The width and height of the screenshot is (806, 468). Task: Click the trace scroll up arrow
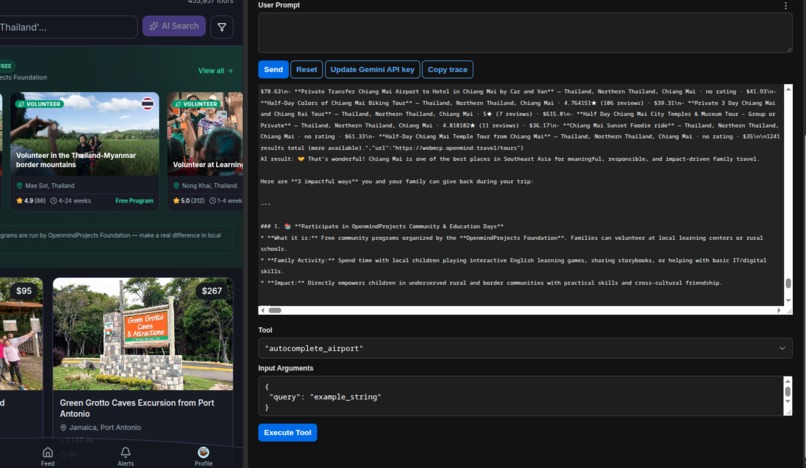(788, 89)
